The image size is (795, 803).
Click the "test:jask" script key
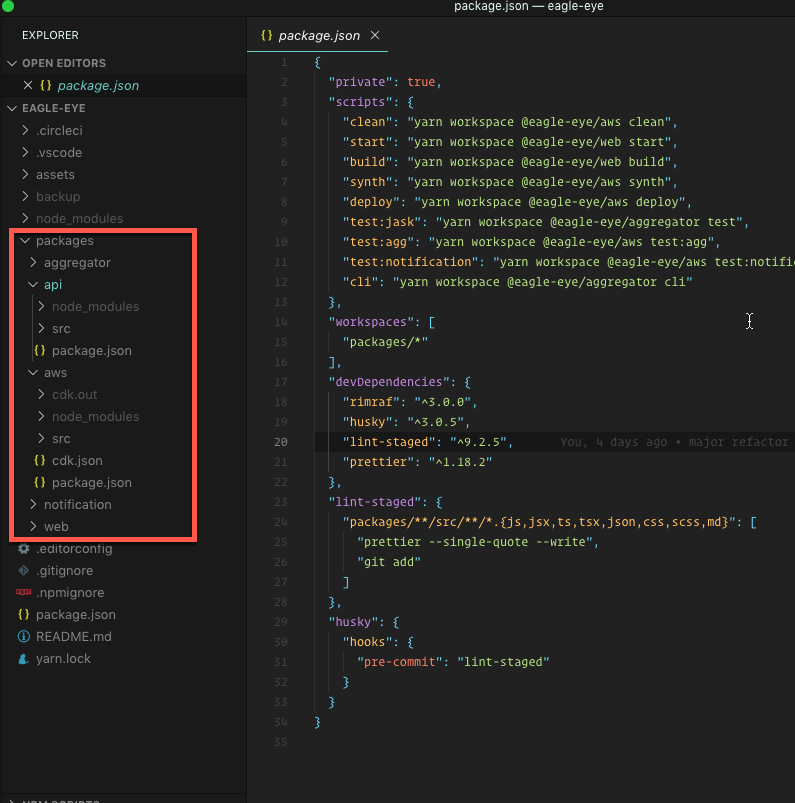point(385,222)
